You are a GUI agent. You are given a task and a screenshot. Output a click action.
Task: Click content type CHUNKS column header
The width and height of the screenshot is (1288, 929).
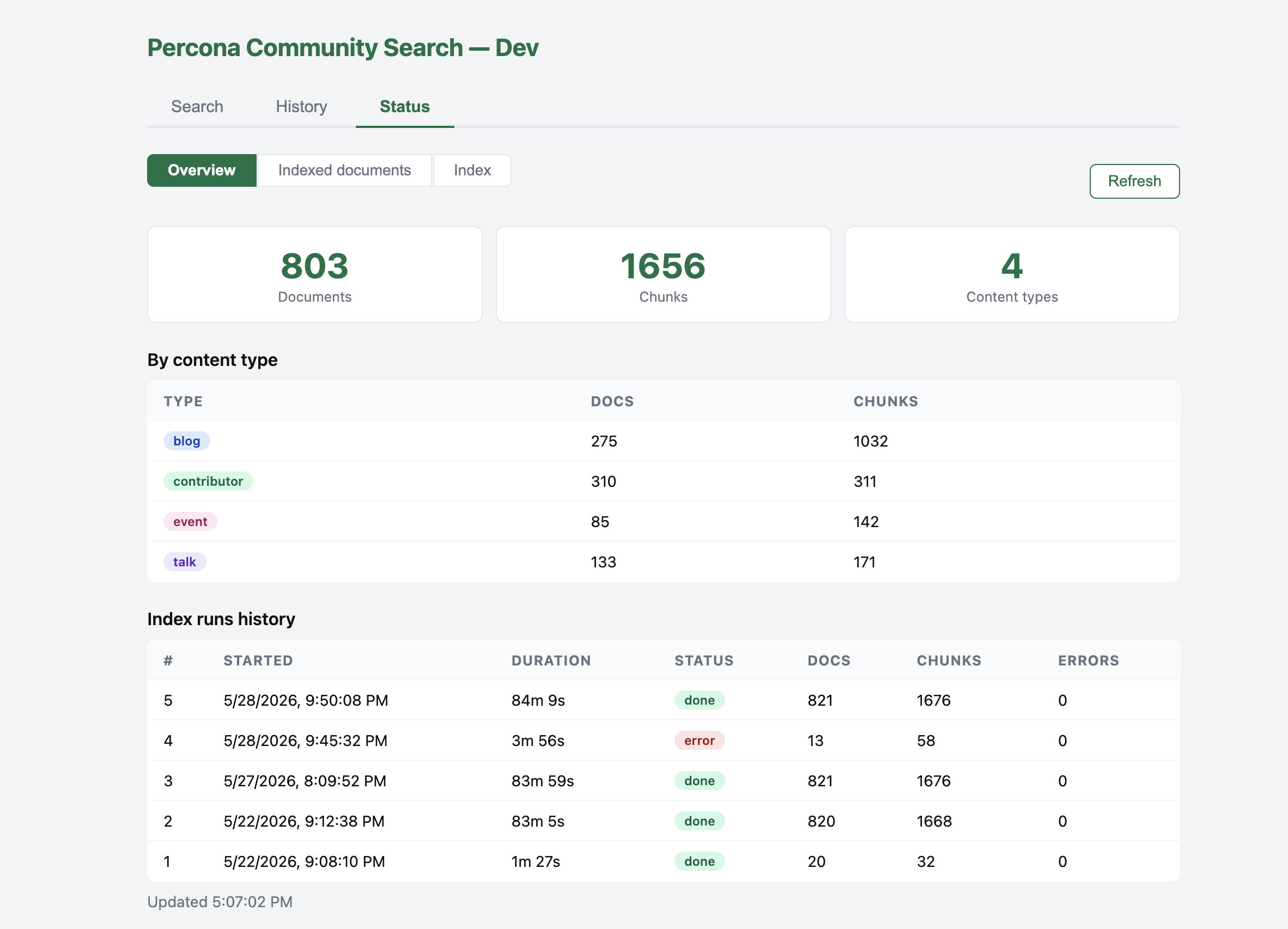(x=885, y=401)
